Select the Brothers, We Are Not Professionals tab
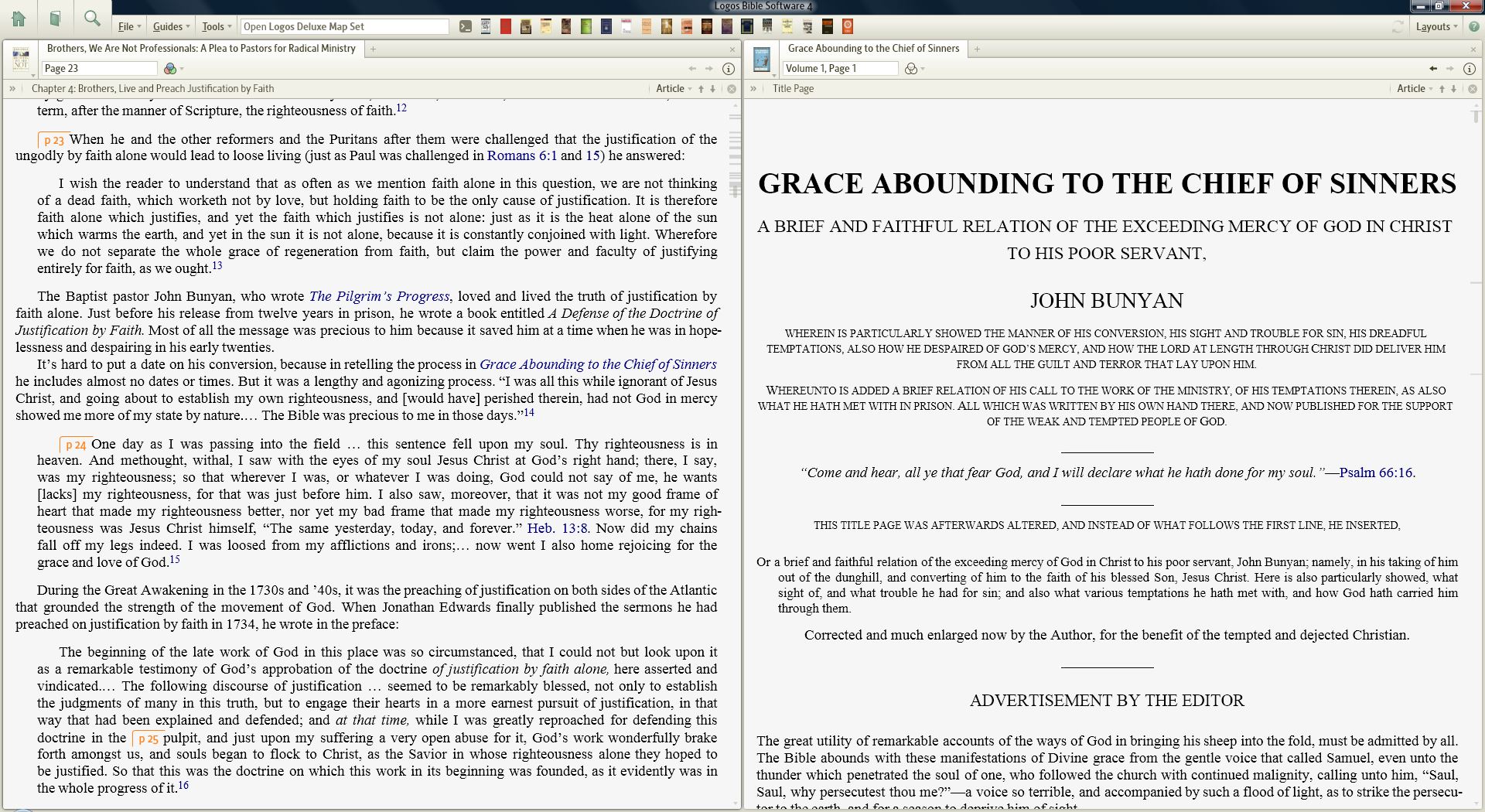 [x=201, y=48]
